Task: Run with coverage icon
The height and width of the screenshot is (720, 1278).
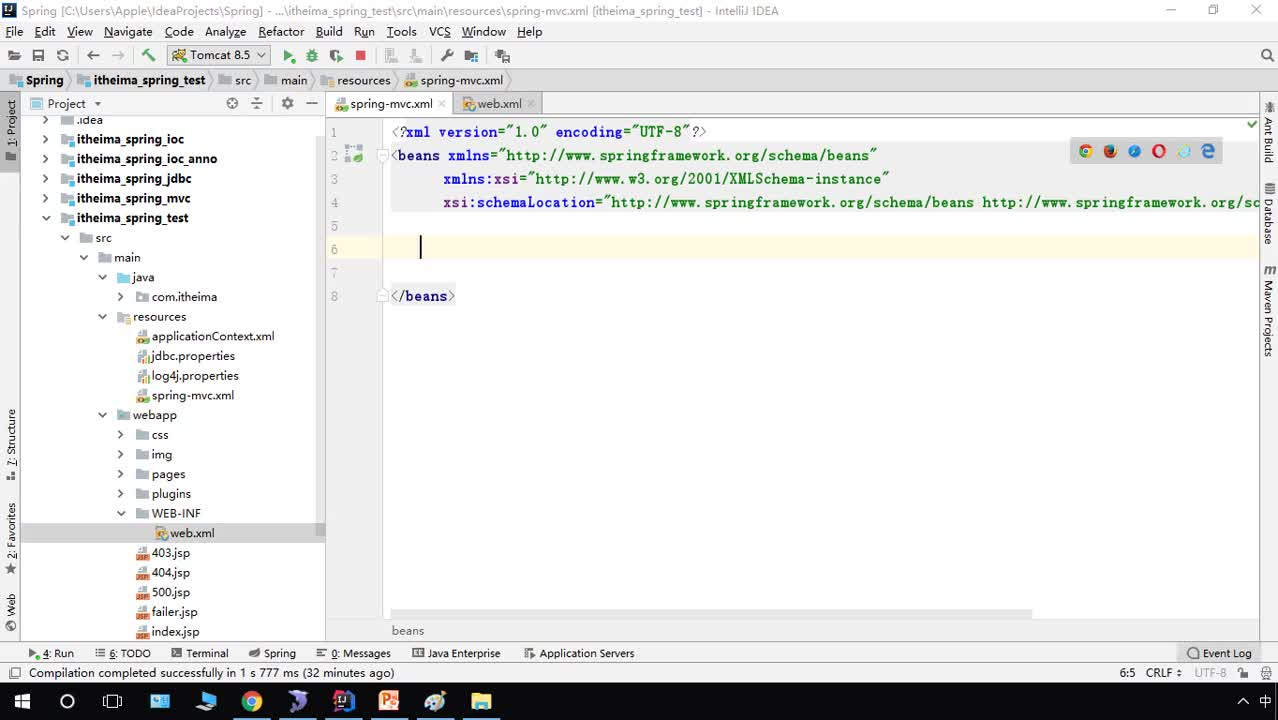Action: (336, 56)
